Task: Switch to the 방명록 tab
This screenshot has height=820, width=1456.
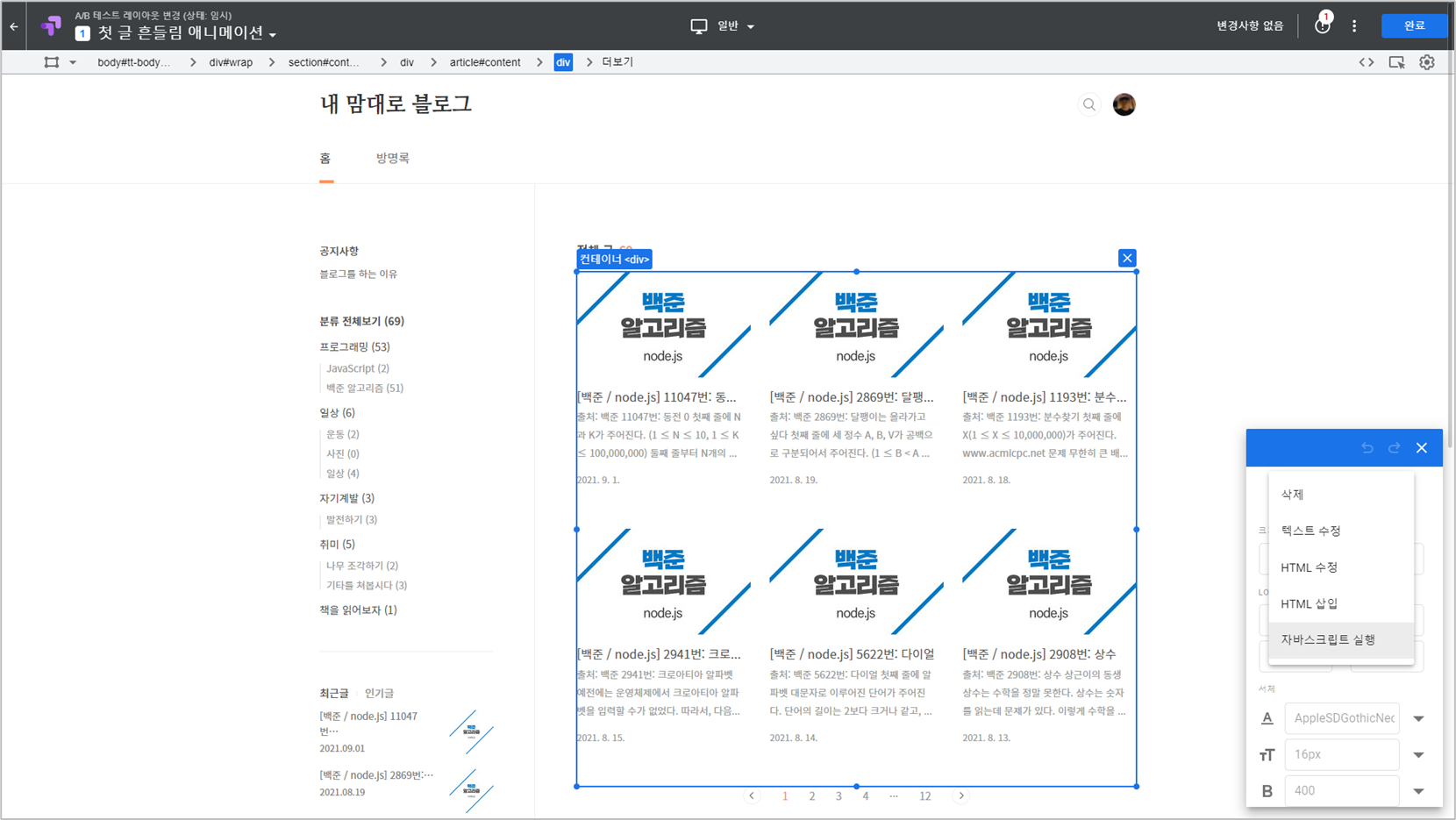Action: click(393, 159)
